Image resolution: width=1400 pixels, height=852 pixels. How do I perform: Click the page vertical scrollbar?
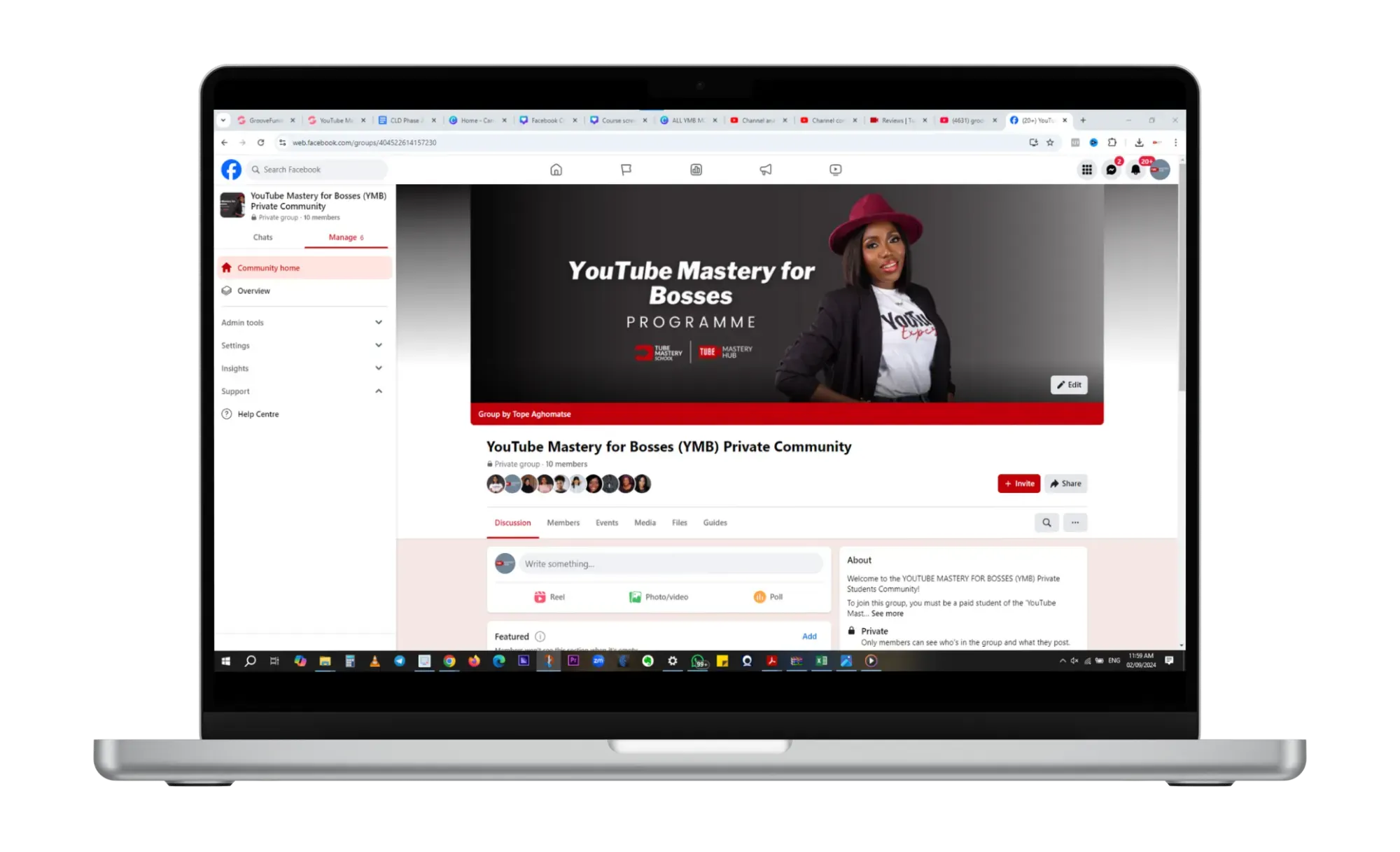(1182, 277)
